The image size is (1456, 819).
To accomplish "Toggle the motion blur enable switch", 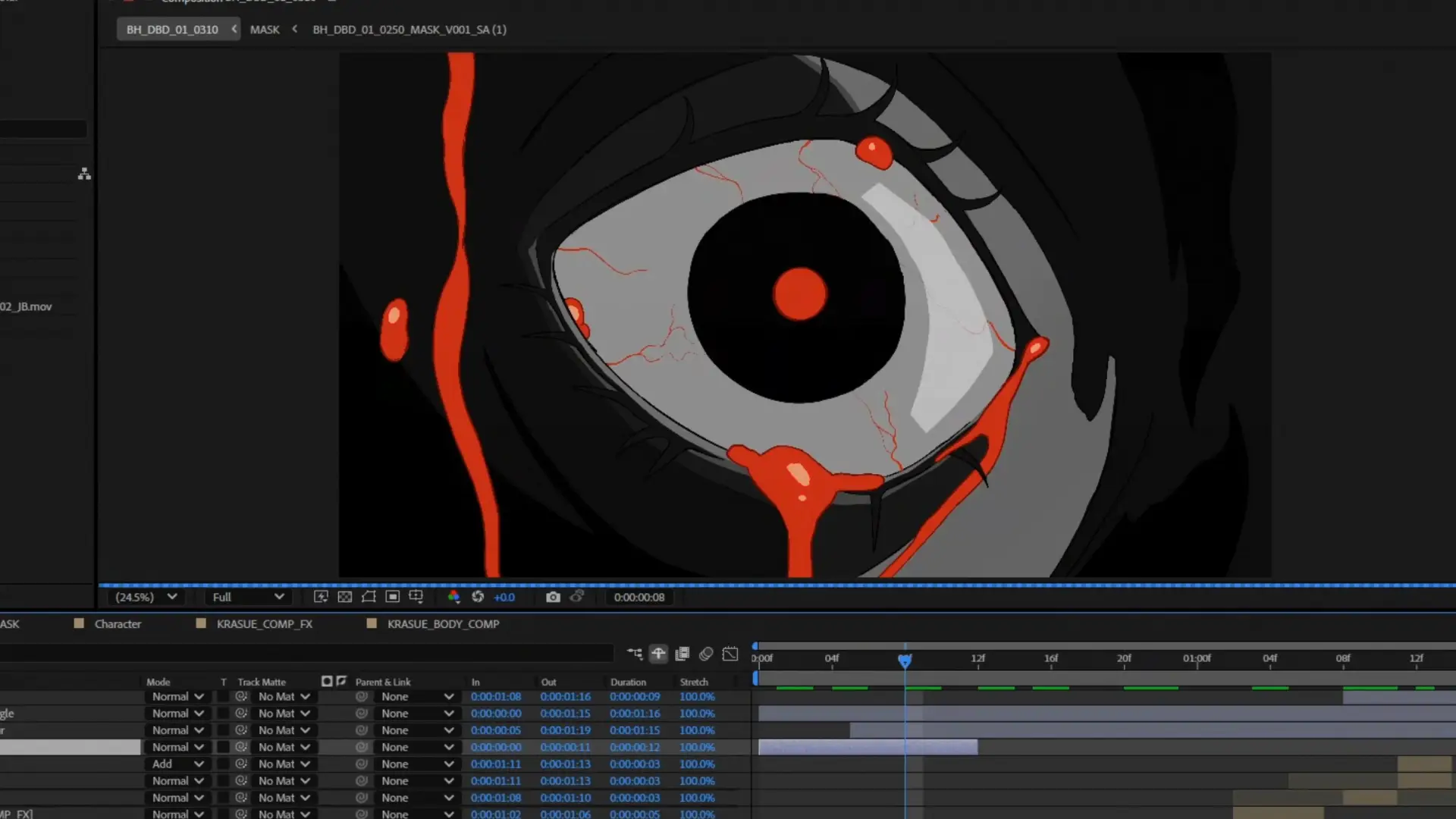I will 706,654.
